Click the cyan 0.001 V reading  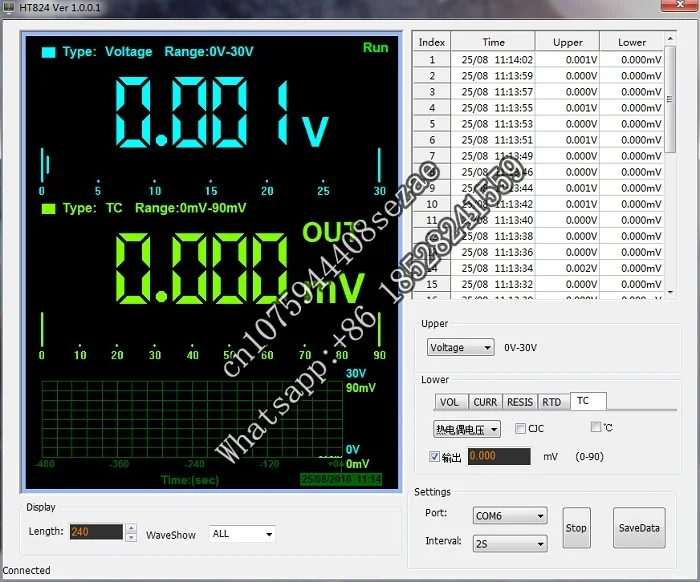tap(222, 112)
